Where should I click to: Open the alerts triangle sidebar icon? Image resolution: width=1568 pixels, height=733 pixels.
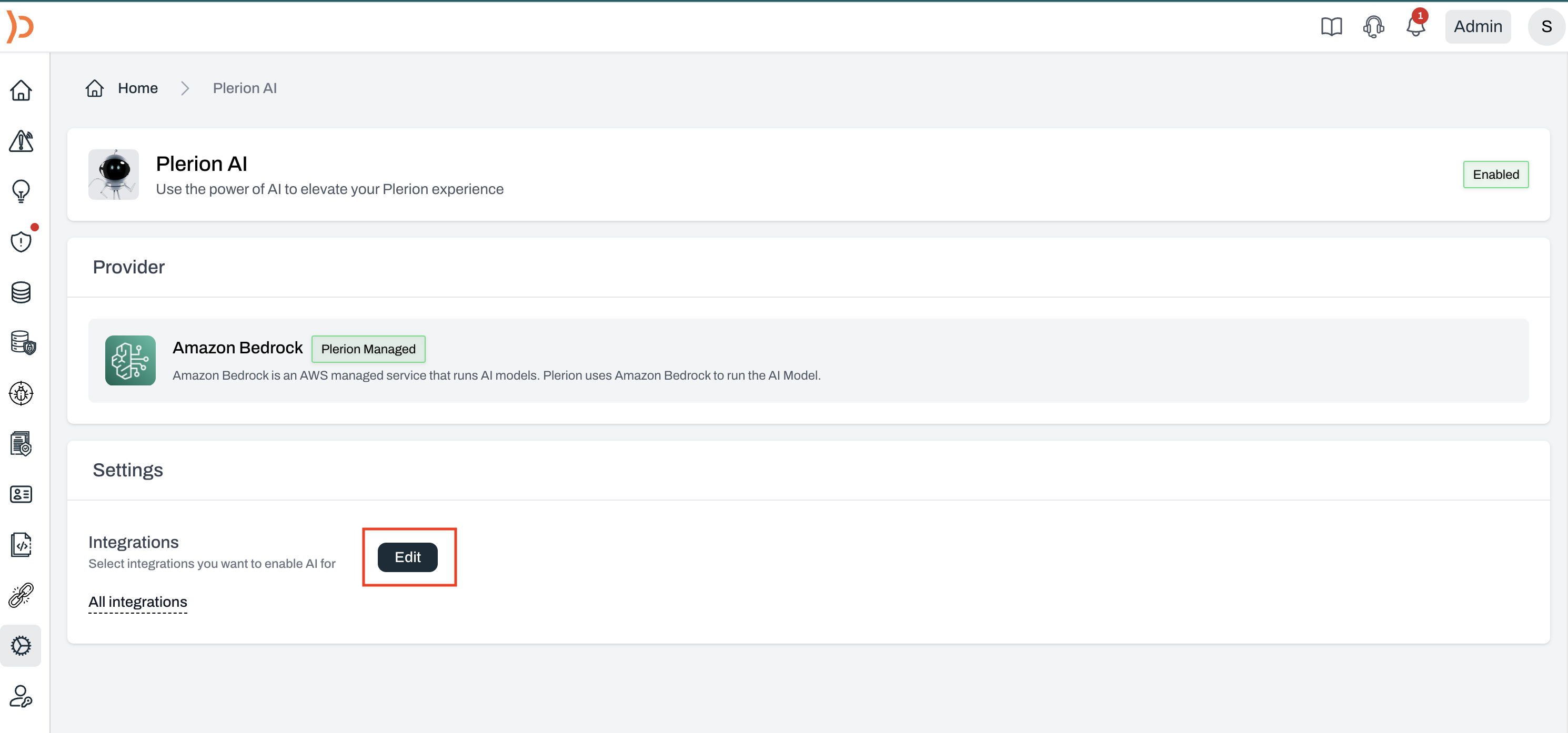(21, 140)
